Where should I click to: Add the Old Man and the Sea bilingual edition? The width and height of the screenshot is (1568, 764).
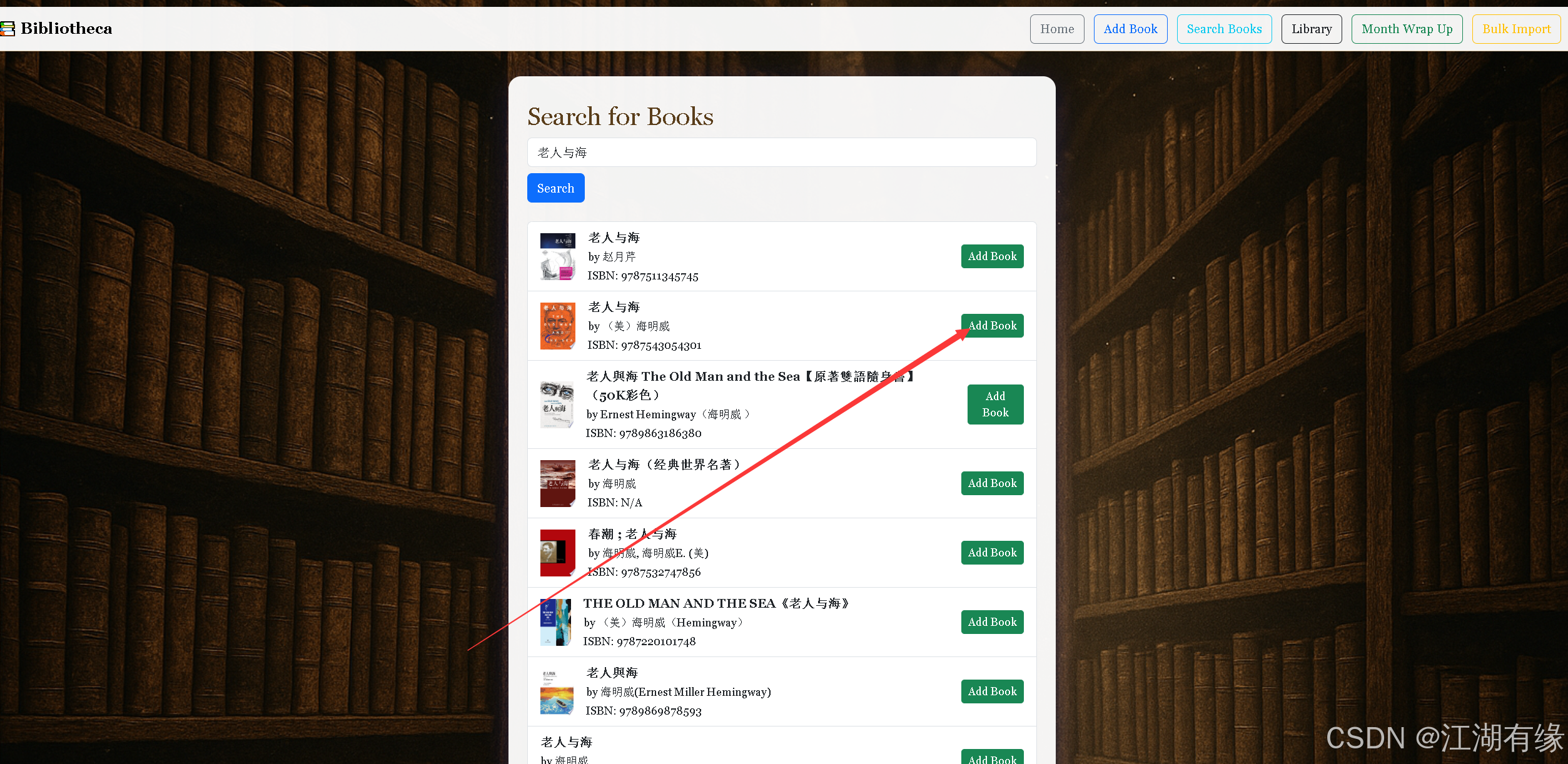pos(994,405)
